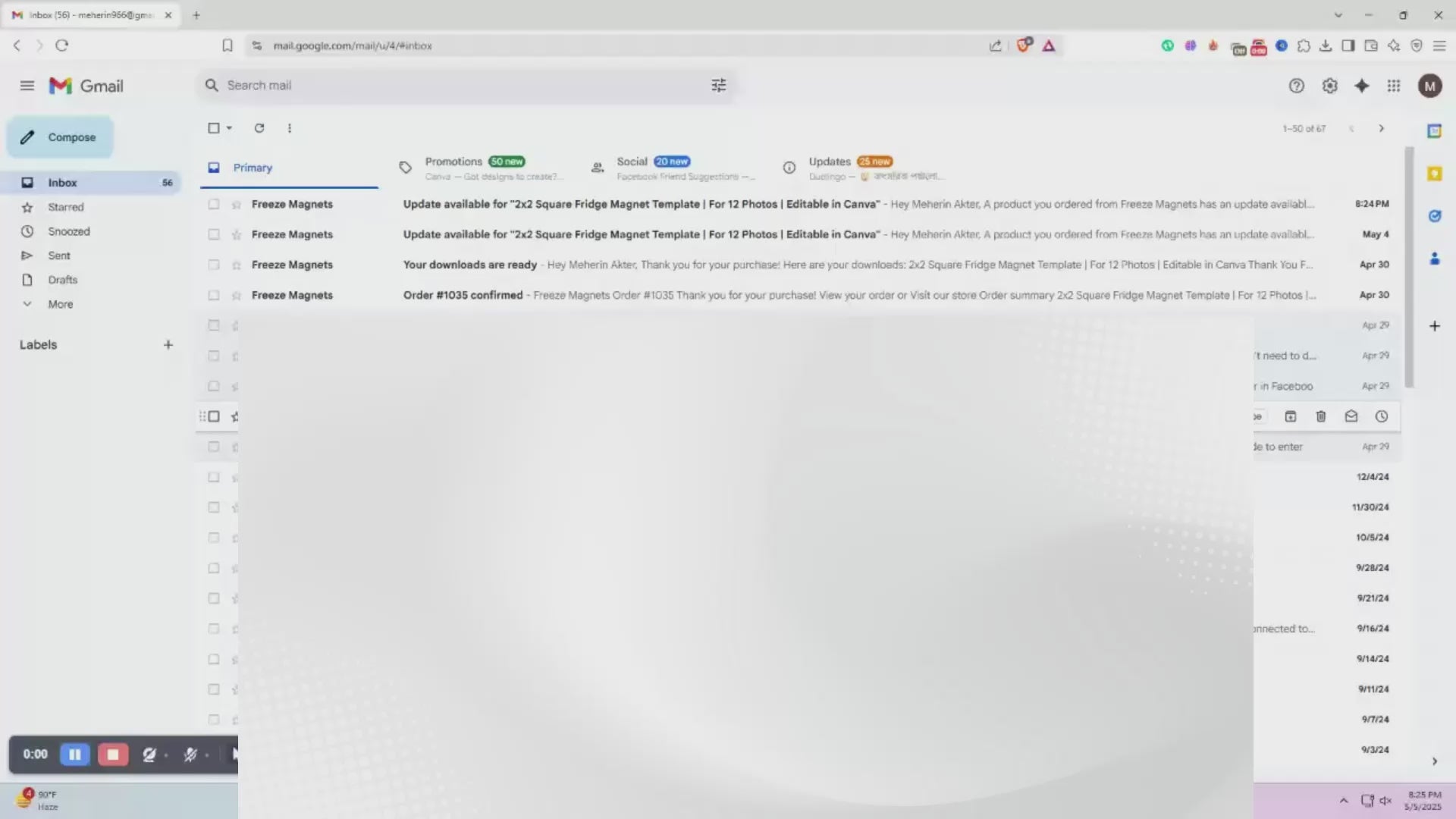Star the May 4 Freeze Magnets email
Screen dimensions: 1456x819
[237, 234]
